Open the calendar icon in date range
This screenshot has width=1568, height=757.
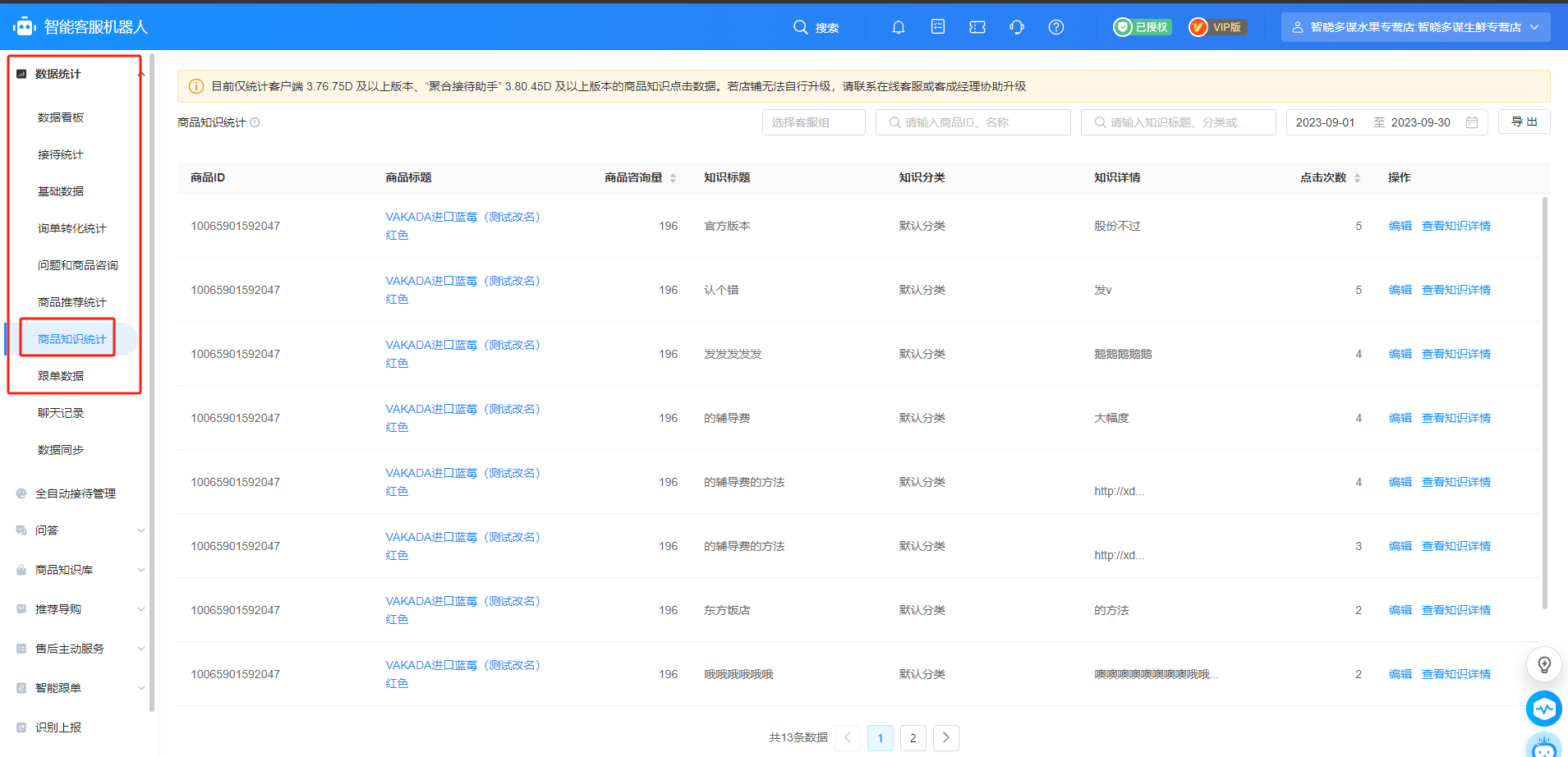1472,122
